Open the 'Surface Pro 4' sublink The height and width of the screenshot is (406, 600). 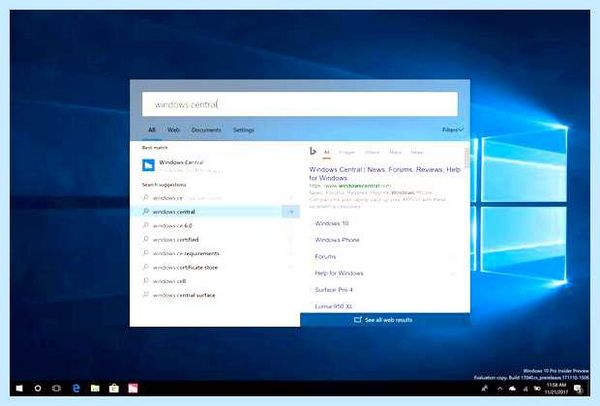(334, 290)
